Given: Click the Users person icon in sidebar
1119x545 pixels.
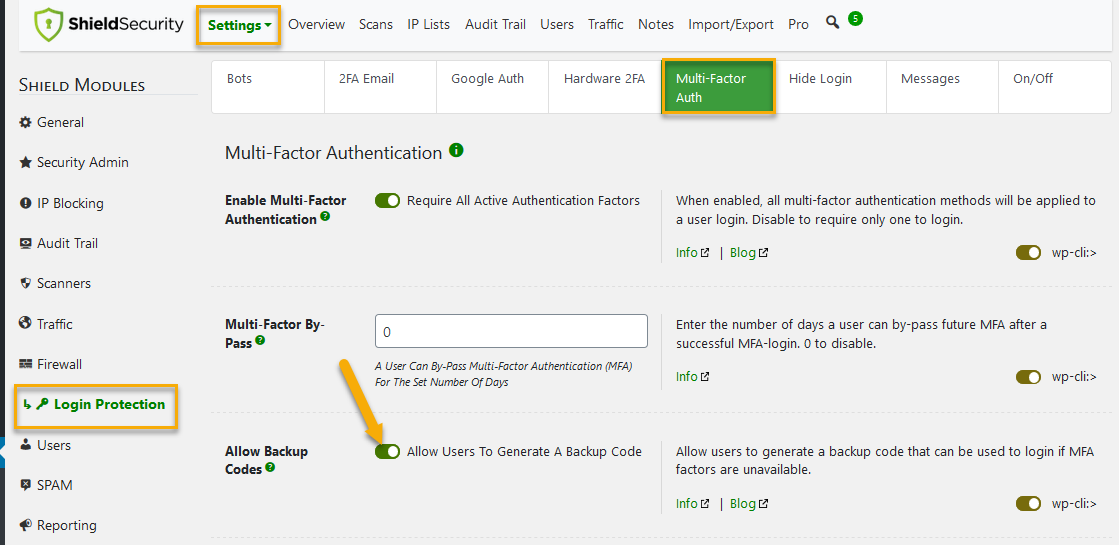Looking at the screenshot, I should point(26,444).
